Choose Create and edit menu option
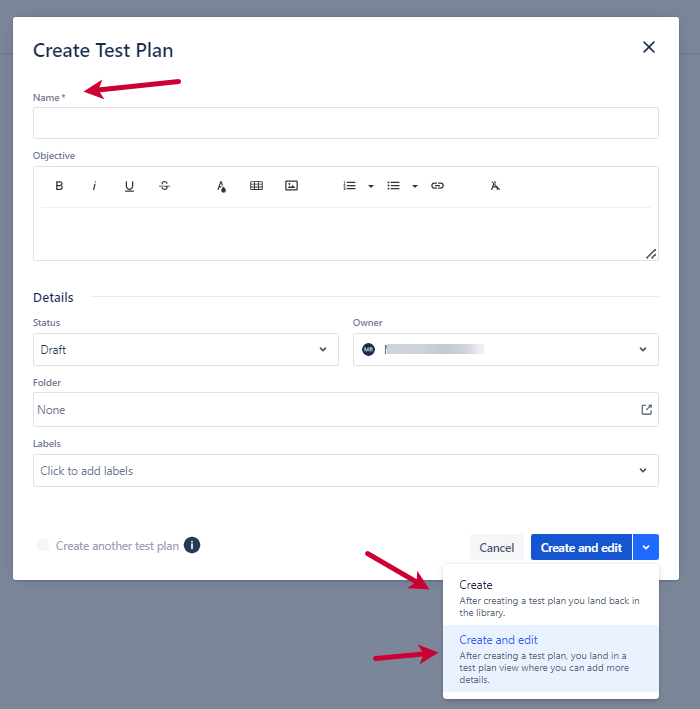The height and width of the screenshot is (709, 700). pyautogui.click(x=551, y=659)
